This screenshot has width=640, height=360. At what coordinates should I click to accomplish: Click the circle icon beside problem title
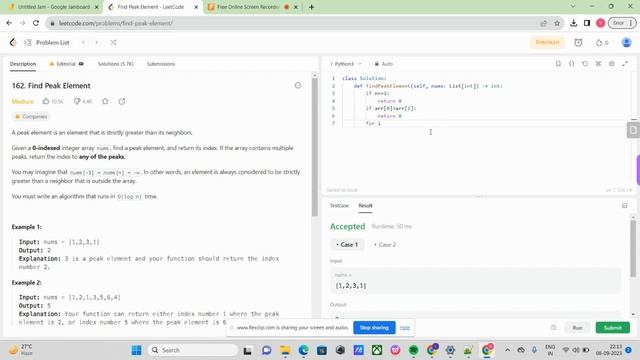[298, 85]
